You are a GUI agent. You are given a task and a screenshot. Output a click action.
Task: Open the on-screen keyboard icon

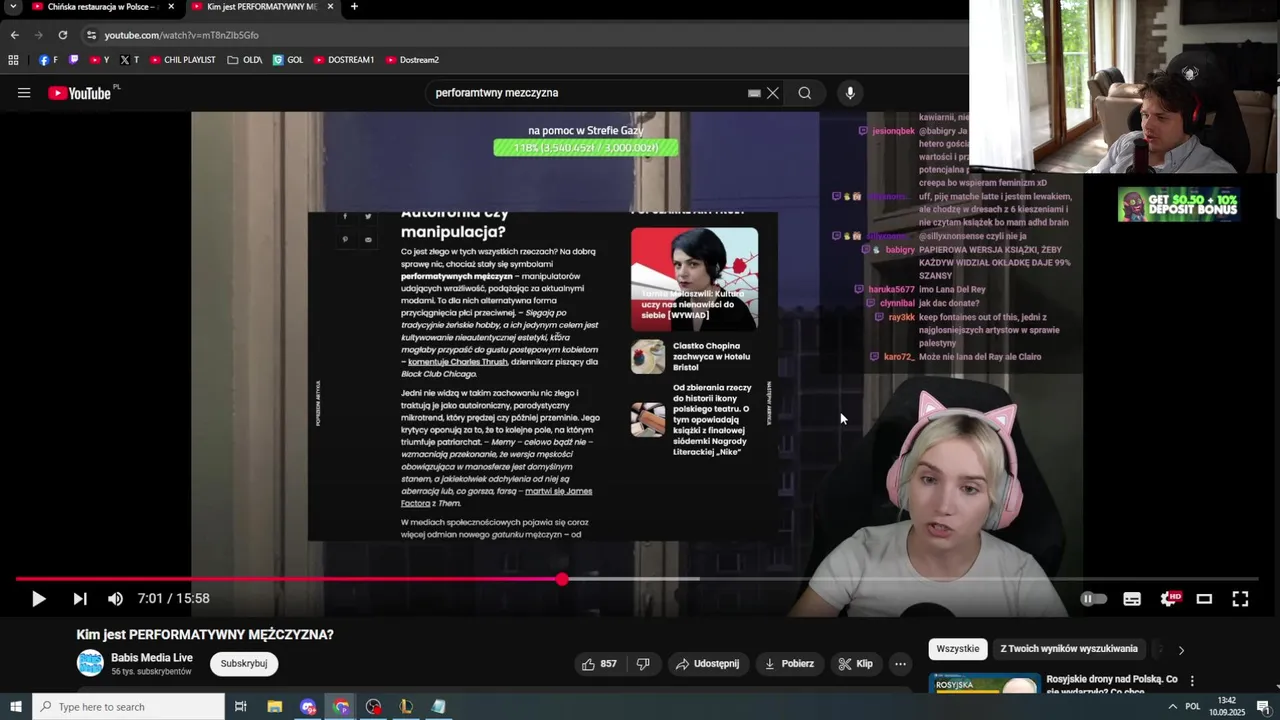[754, 93]
